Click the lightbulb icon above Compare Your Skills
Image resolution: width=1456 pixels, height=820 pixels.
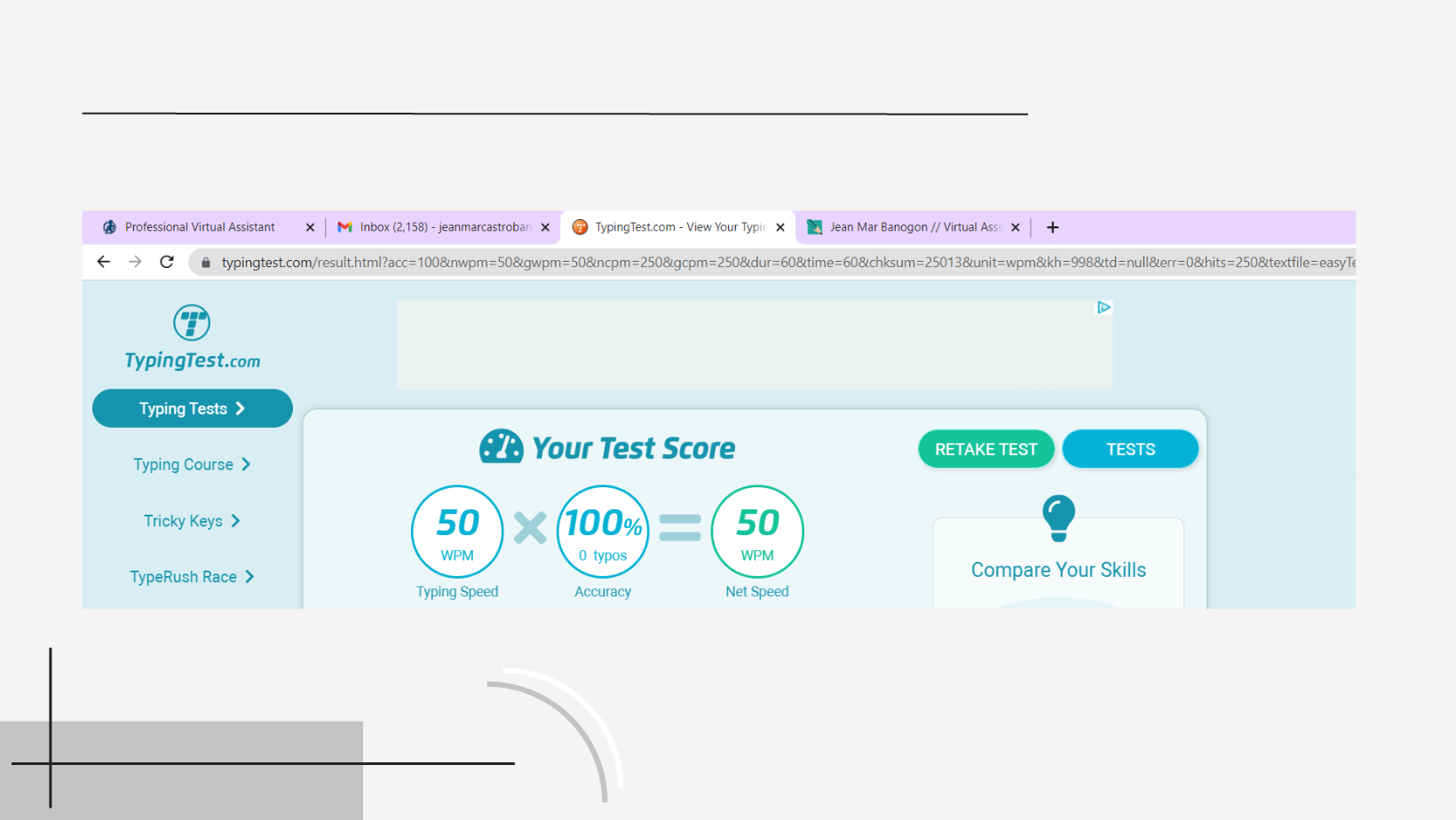point(1058,518)
